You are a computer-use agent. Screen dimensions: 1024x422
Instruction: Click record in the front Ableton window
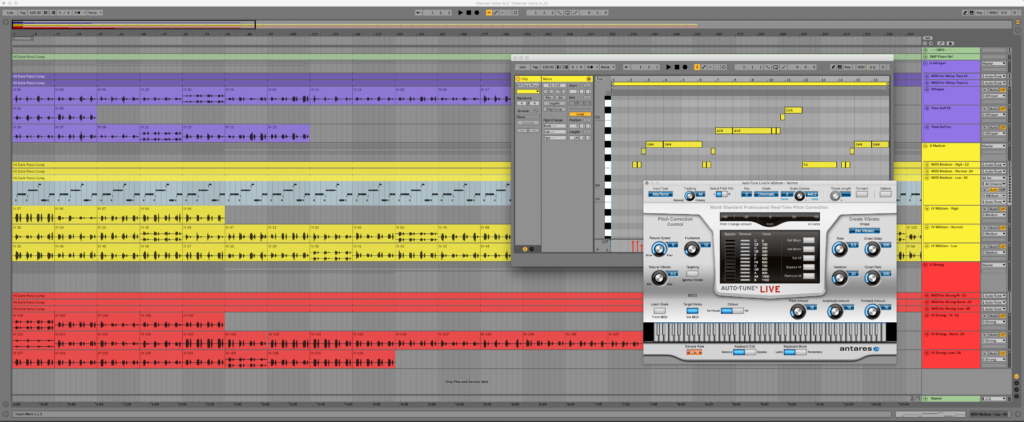click(685, 67)
